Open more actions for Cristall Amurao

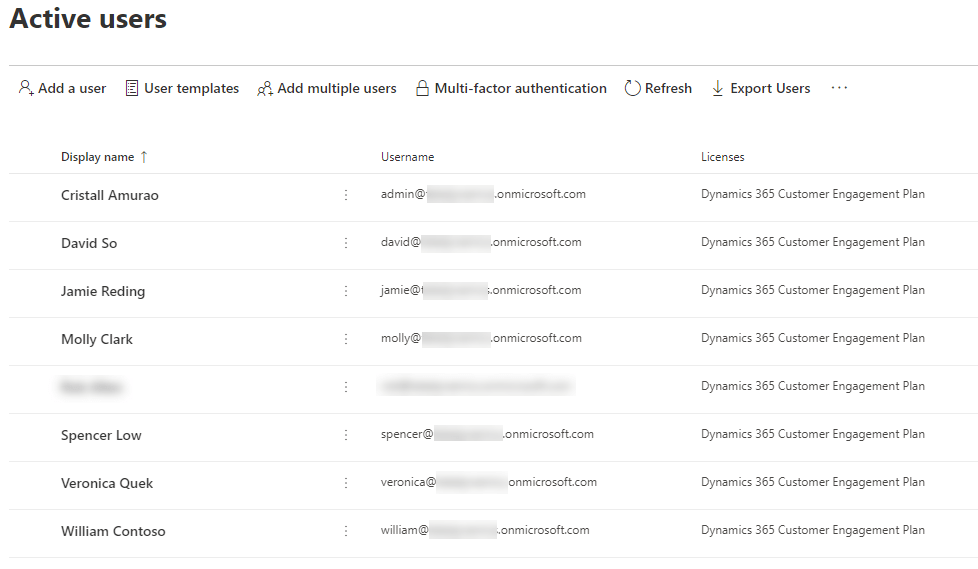click(346, 195)
